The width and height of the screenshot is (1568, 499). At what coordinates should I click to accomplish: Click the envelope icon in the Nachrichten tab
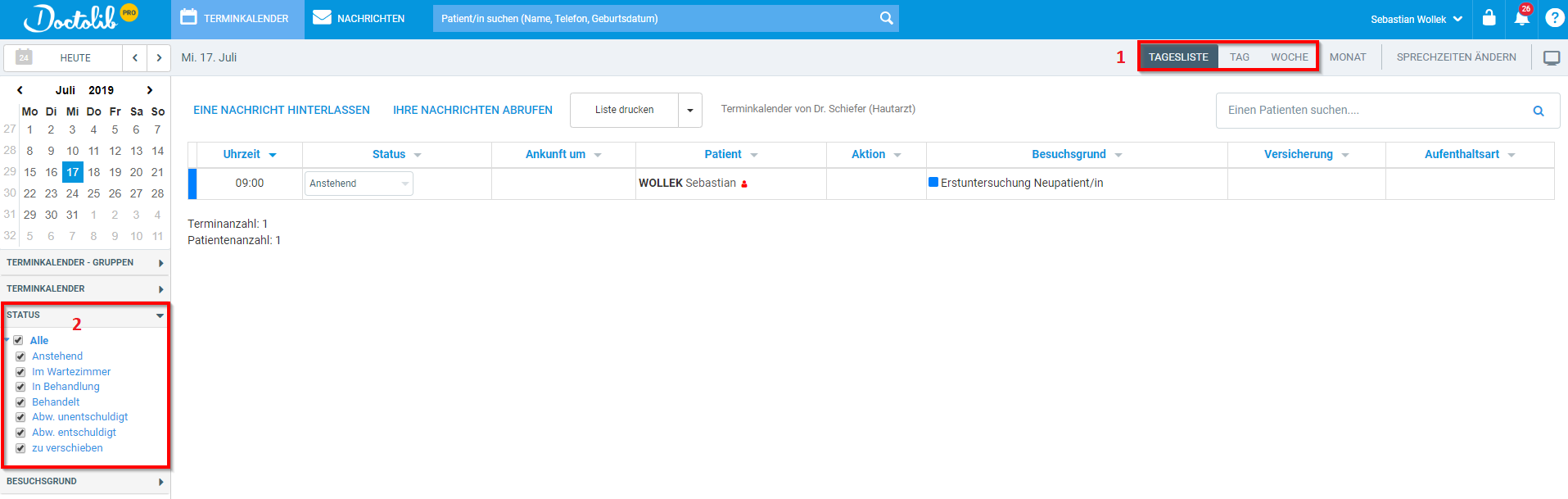click(x=322, y=17)
